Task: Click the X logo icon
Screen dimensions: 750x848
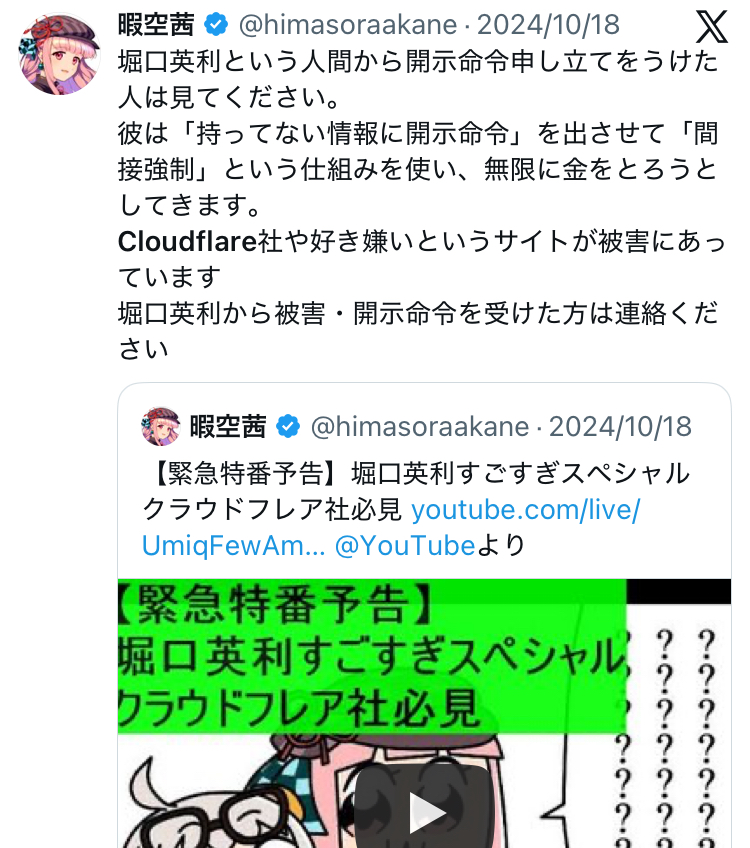Action: point(711,26)
